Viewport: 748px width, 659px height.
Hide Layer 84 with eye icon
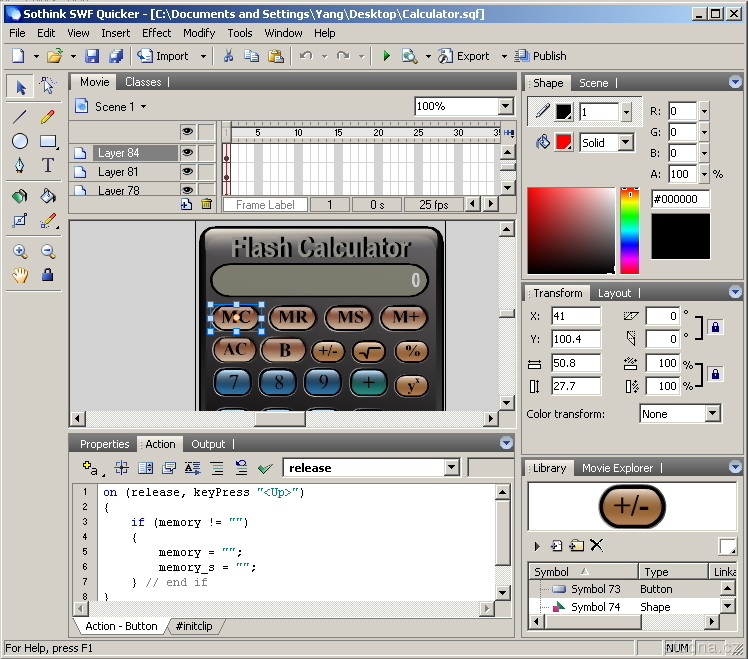click(x=187, y=153)
